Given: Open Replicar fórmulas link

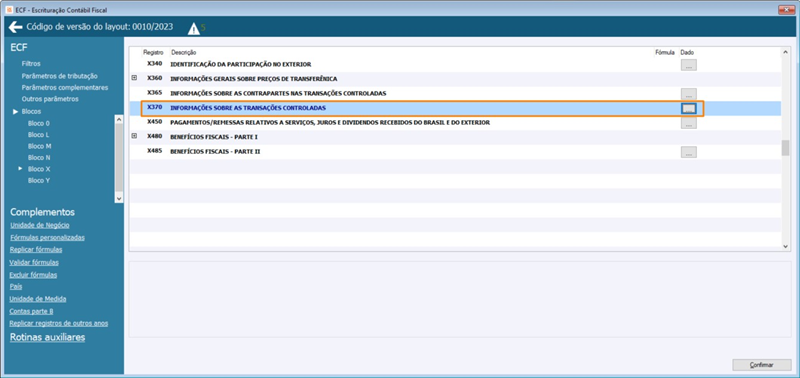Looking at the screenshot, I should point(36,249).
